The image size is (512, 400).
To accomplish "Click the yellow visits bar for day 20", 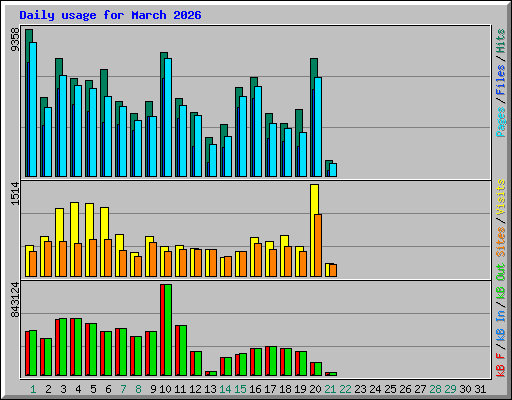I will point(314,230).
